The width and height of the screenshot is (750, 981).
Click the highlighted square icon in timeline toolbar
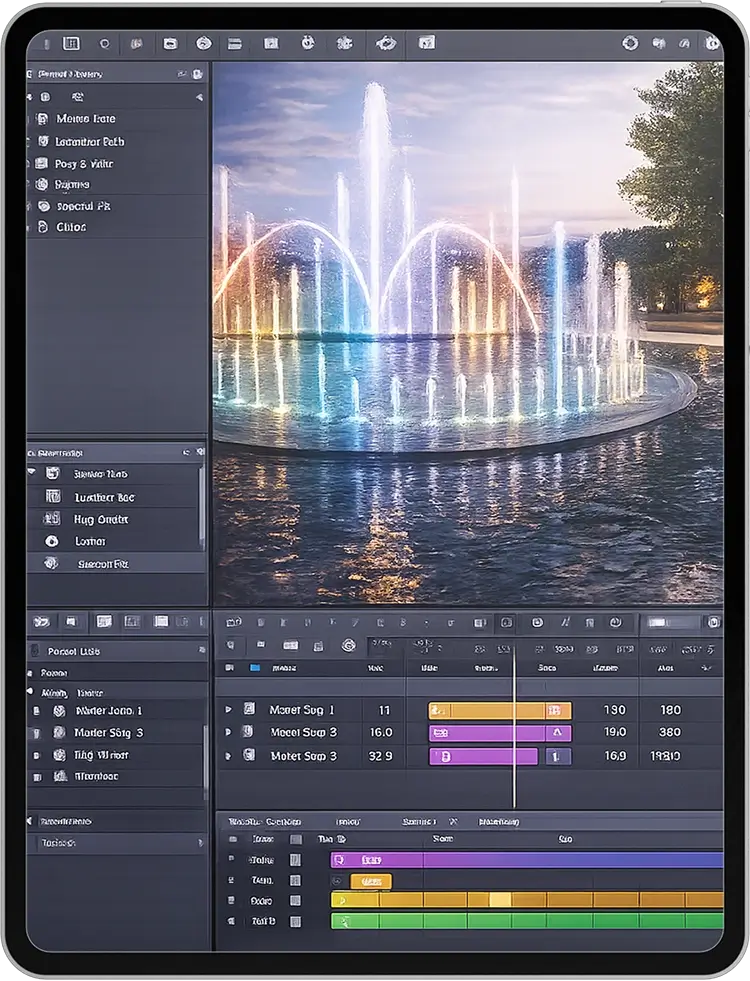click(506, 623)
